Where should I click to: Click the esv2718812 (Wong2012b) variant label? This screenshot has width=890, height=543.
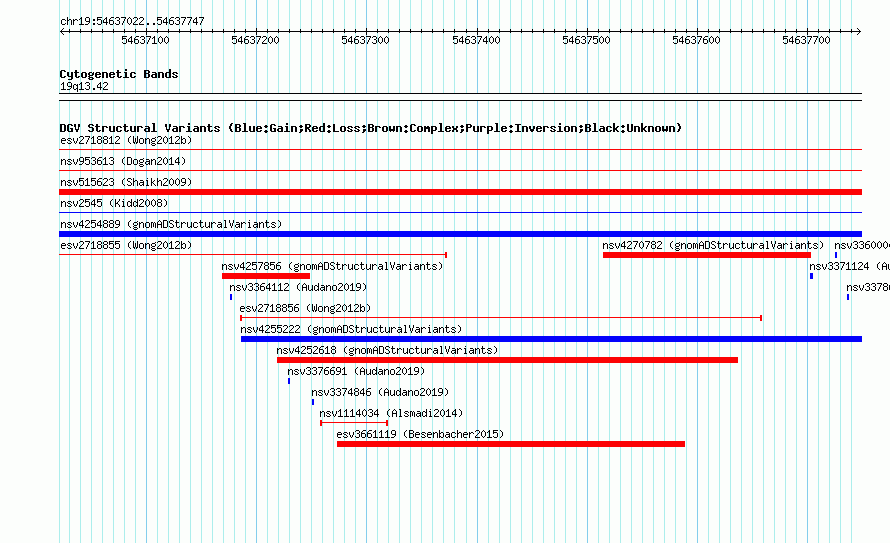126,140
